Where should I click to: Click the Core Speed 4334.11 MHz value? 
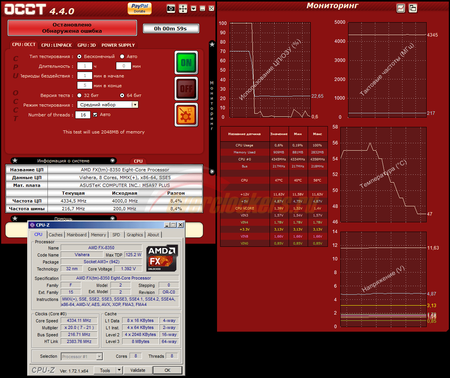(79, 321)
